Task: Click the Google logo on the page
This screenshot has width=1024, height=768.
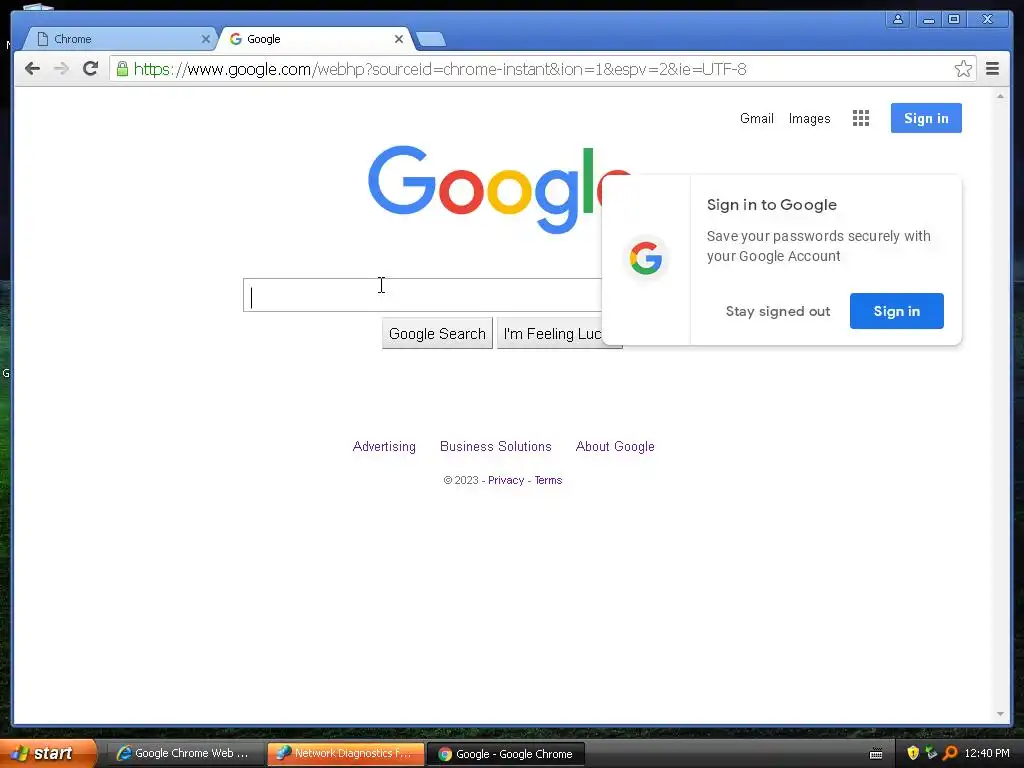Action: coord(485,189)
